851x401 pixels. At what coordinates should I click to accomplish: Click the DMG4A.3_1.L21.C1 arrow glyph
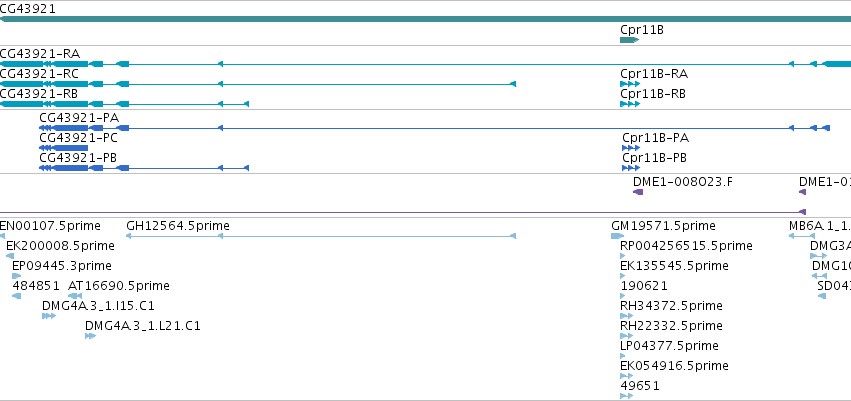tap(91, 336)
